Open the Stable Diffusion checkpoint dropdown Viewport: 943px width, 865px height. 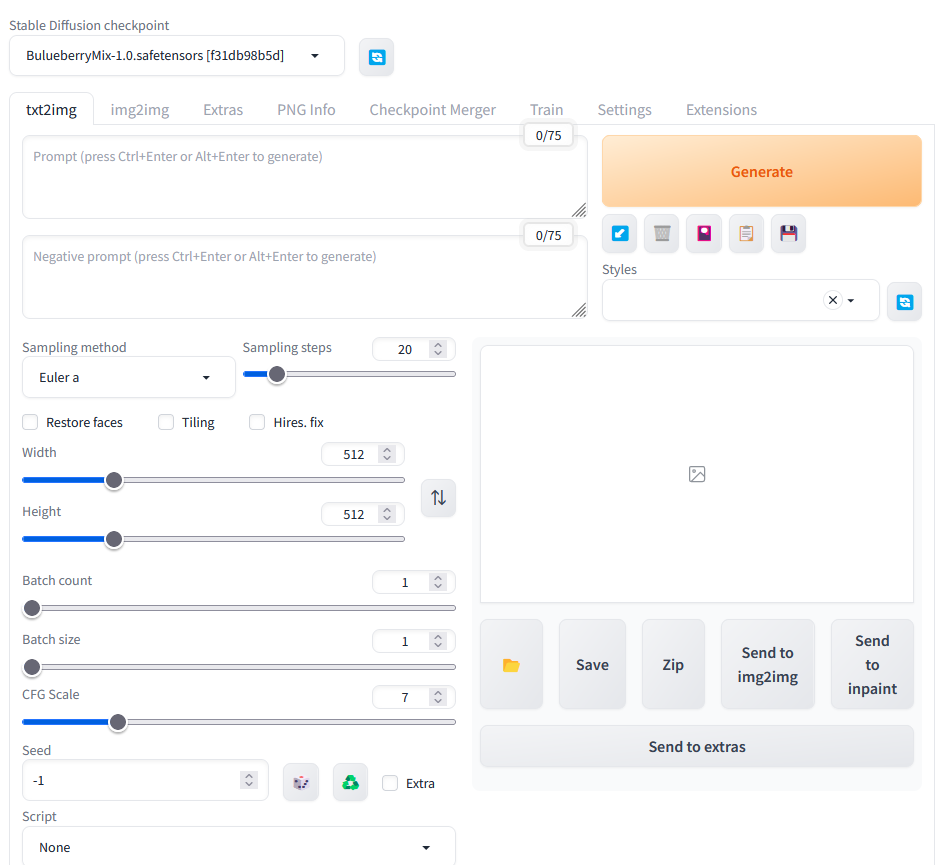tap(176, 56)
